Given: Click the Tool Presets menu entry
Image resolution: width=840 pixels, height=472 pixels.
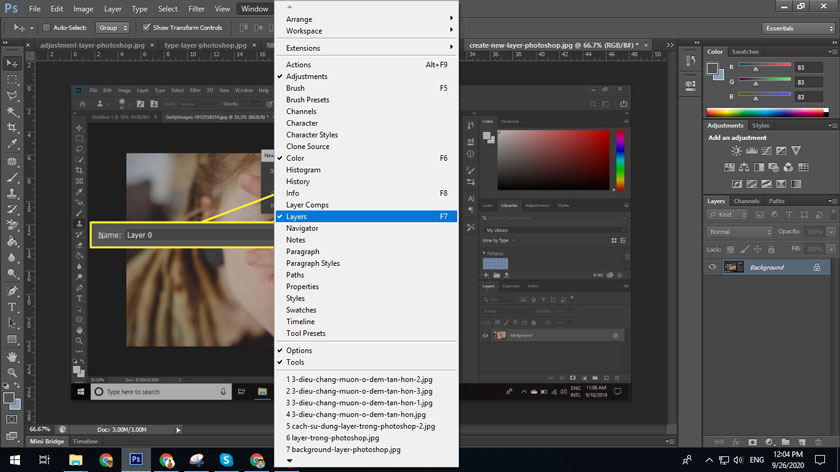Looking at the screenshot, I should 366,333.
